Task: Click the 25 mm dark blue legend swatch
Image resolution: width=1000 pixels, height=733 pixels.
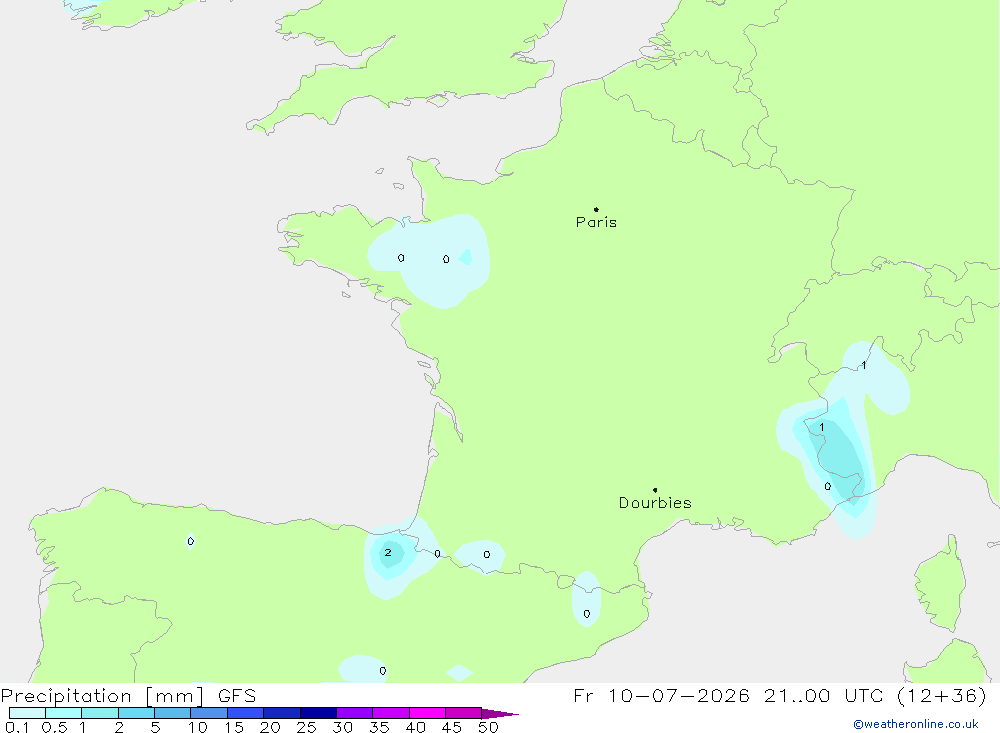Action: [318, 713]
